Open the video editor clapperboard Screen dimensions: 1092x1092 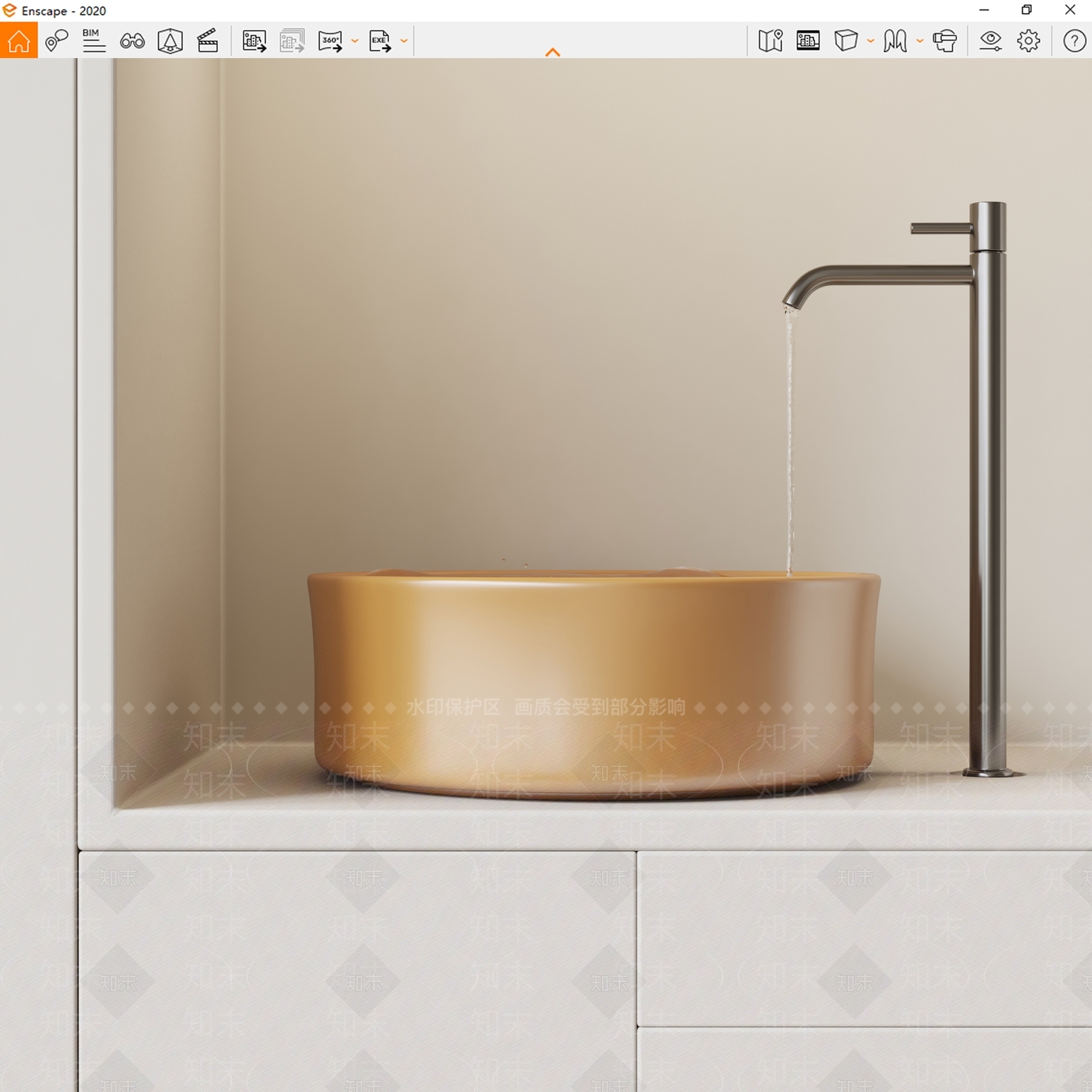pos(207,40)
